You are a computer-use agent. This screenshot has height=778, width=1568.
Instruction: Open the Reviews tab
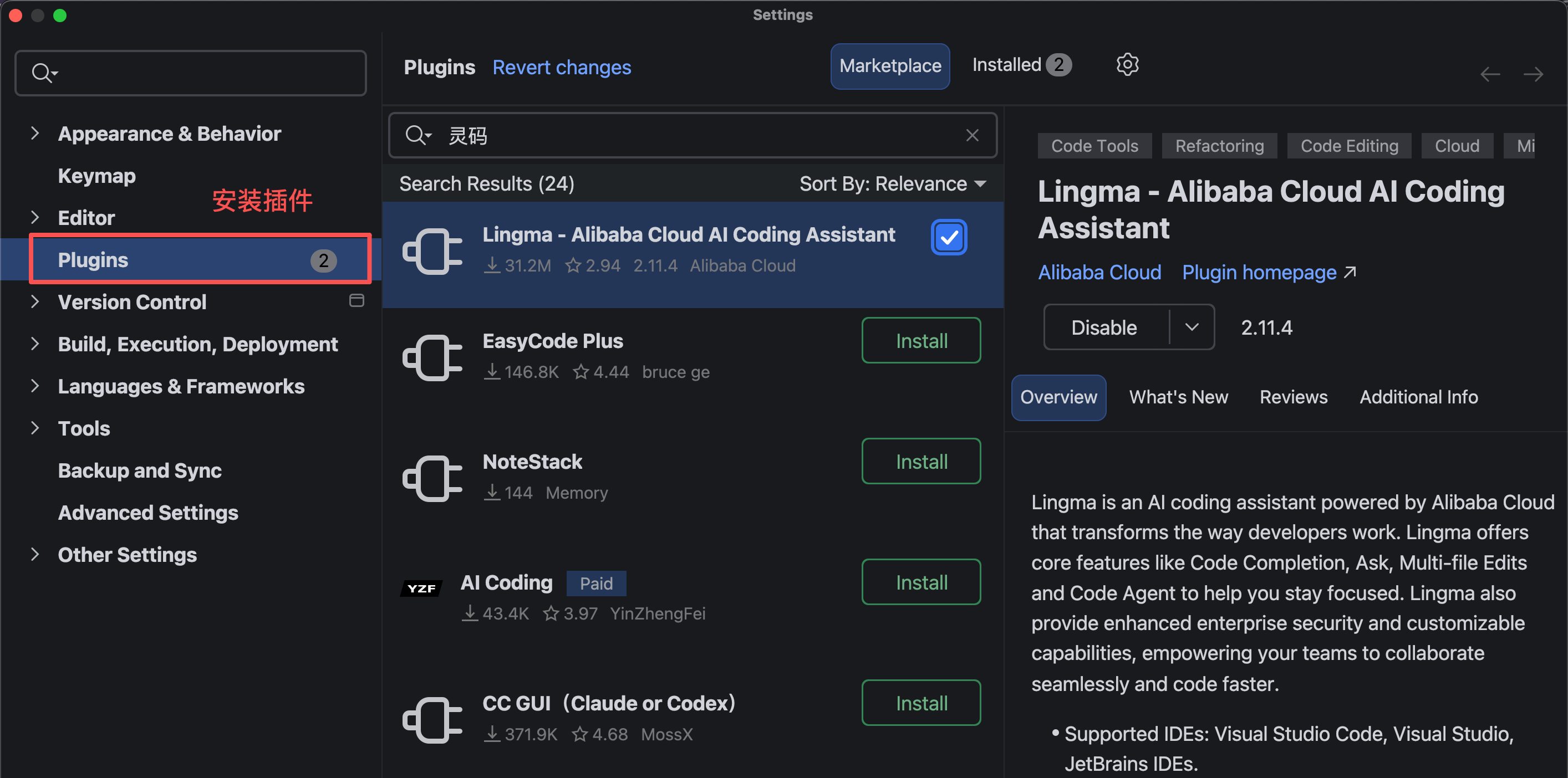point(1294,397)
